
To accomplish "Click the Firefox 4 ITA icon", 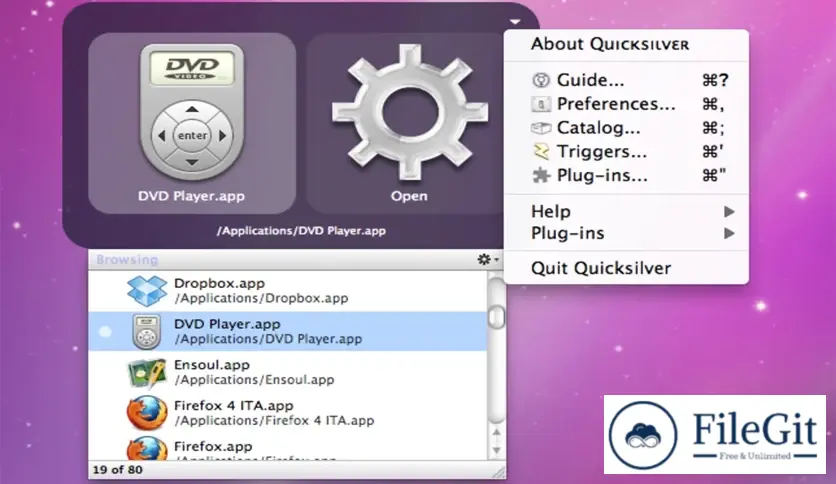I will (x=147, y=413).
